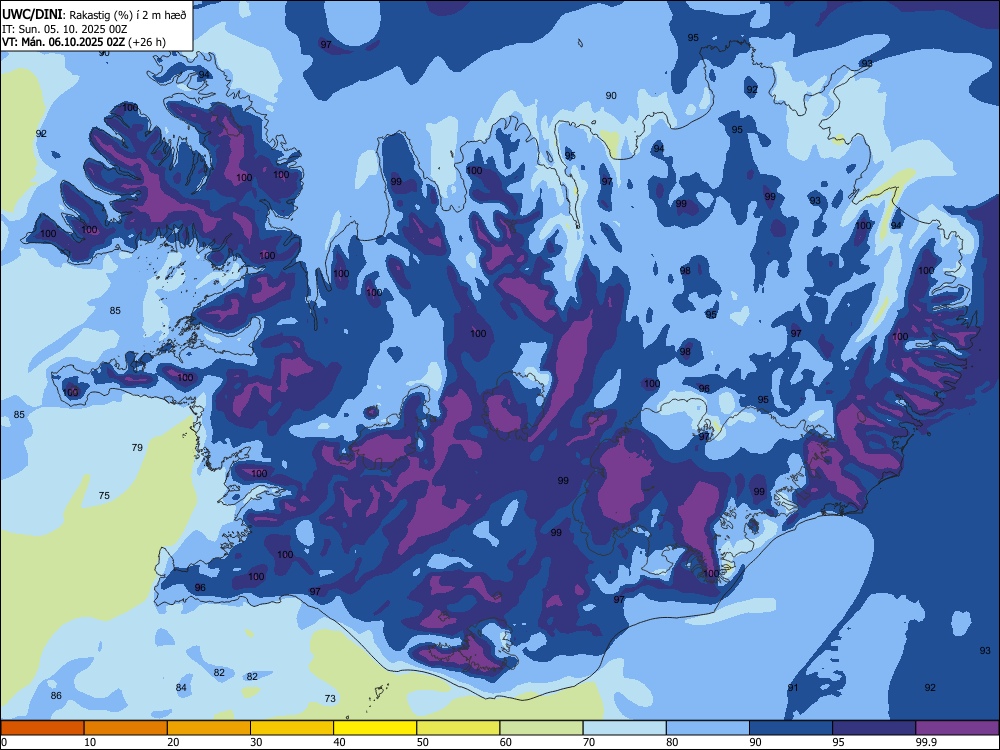Select the 40 tick label on the scale
Viewport: 1000px width, 750px height.
pos(340,742)
